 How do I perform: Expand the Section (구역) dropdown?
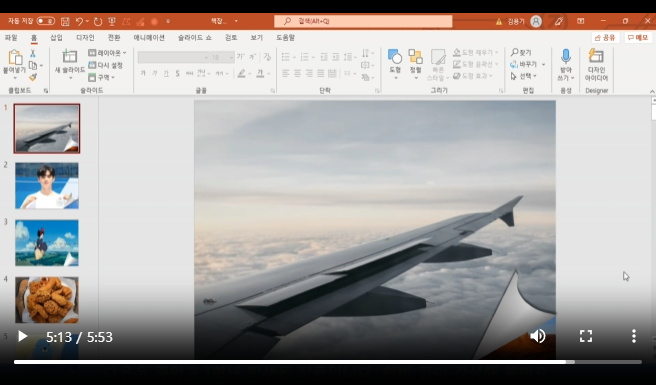(102, 77)
